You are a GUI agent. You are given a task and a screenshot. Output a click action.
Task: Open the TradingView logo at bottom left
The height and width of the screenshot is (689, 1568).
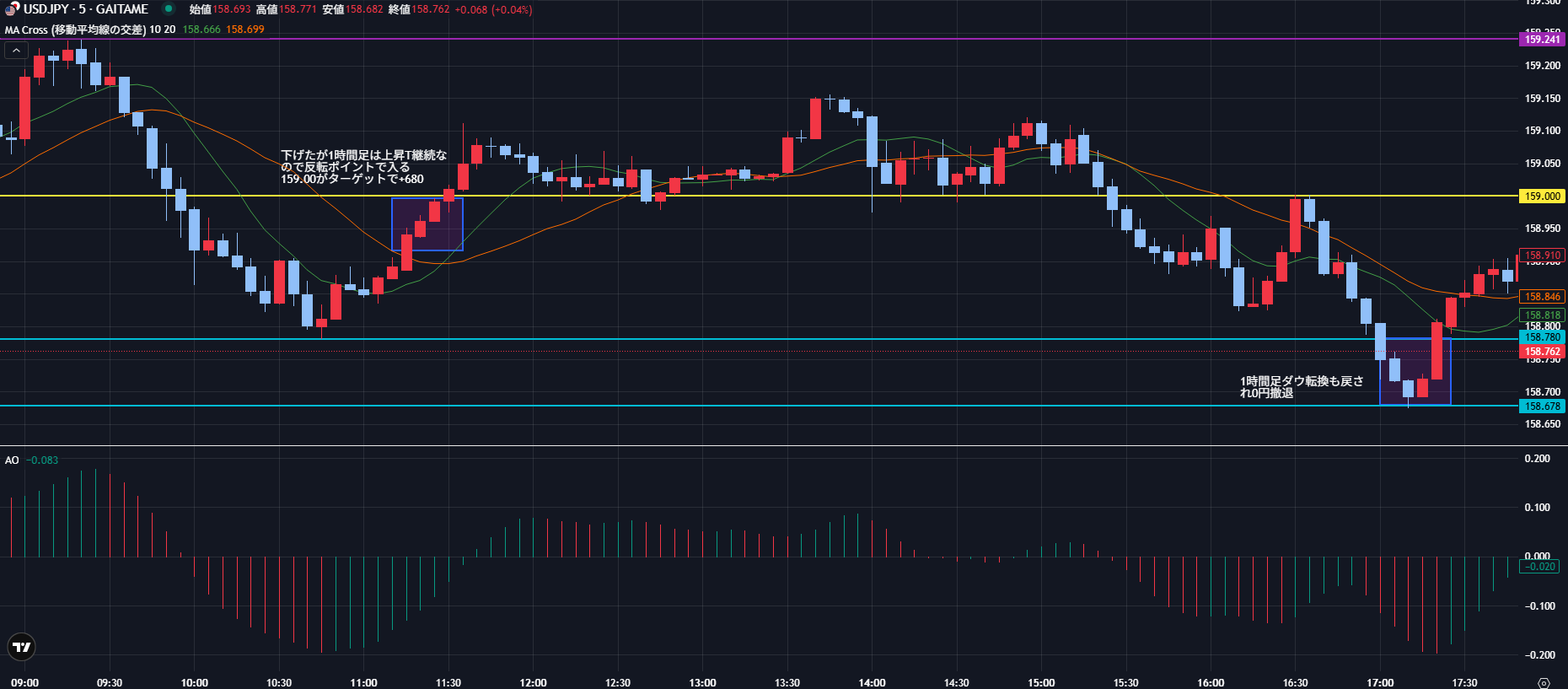(21, 647)
